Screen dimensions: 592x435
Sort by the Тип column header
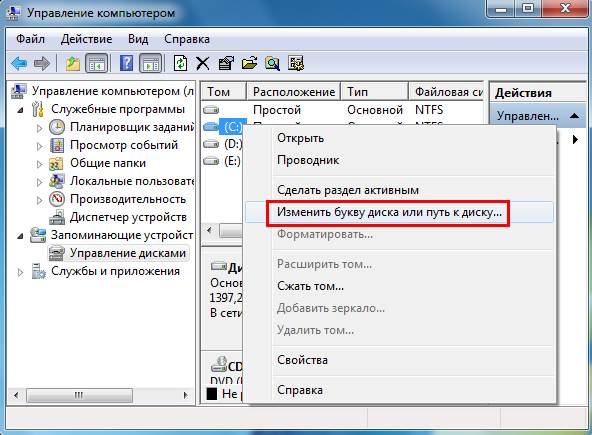pos(374,92)
